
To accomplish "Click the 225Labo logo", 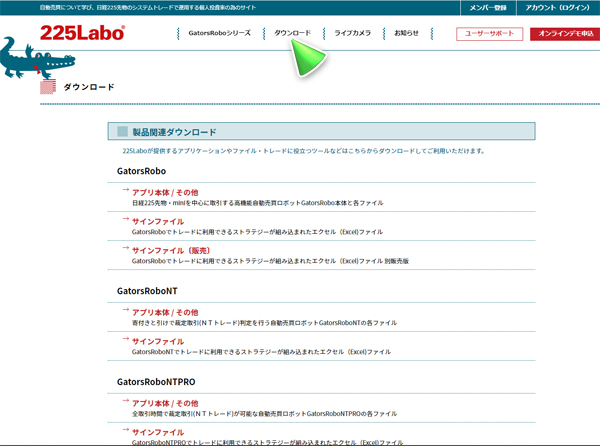I will pyautogui.click(x=82, y=33).
